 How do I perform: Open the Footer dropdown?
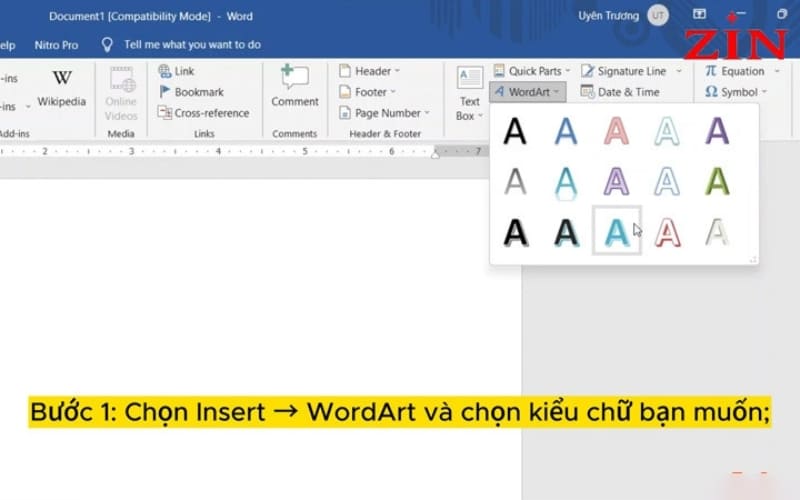tap(367, 92)
